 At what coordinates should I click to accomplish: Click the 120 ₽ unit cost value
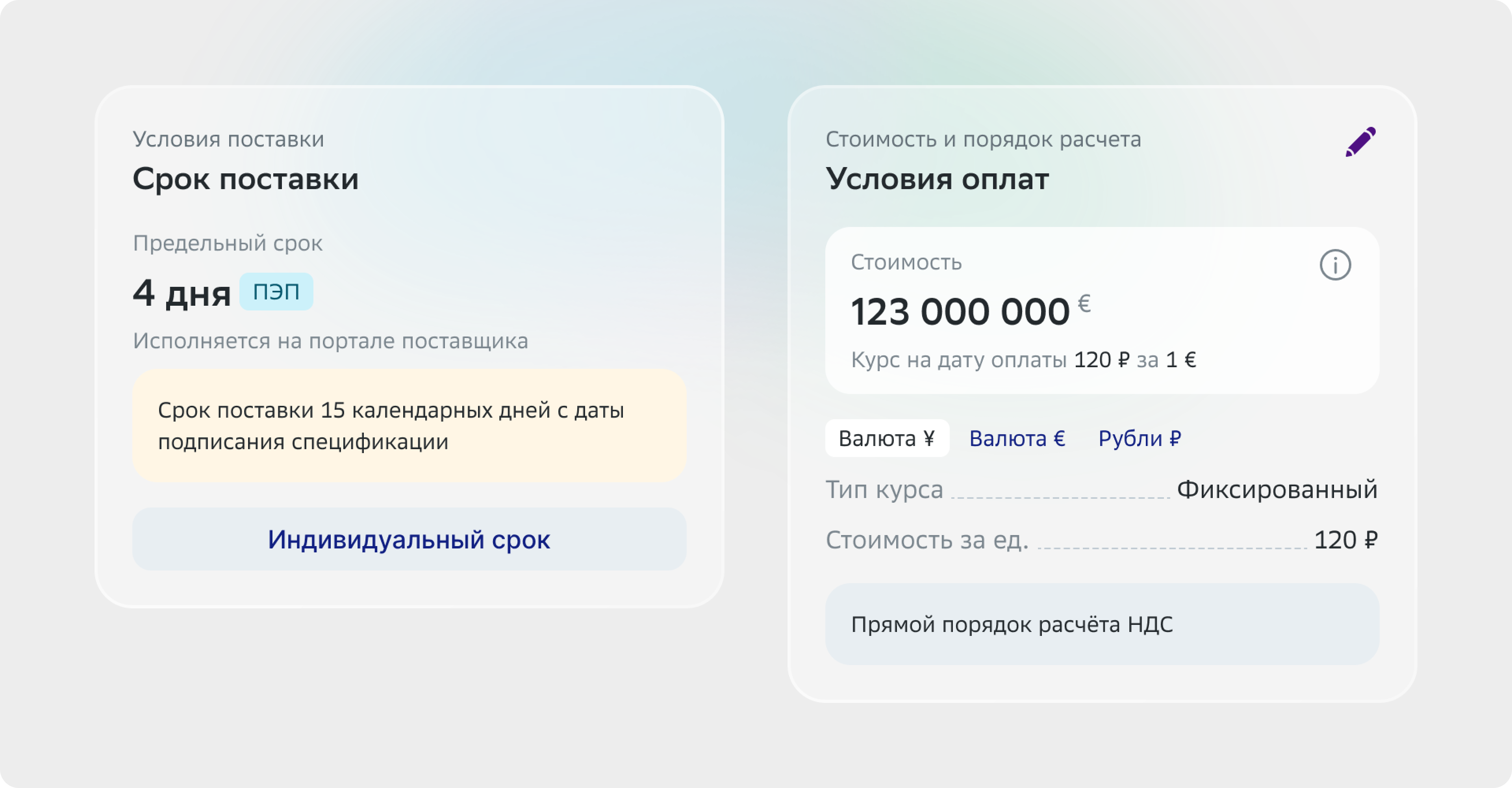pyautogui.click(x=1345, y=540)
